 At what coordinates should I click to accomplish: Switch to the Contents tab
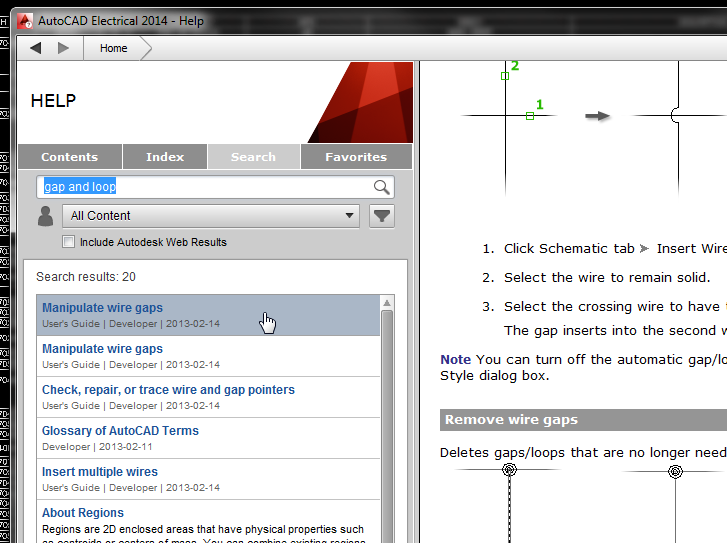pos(70,157)
